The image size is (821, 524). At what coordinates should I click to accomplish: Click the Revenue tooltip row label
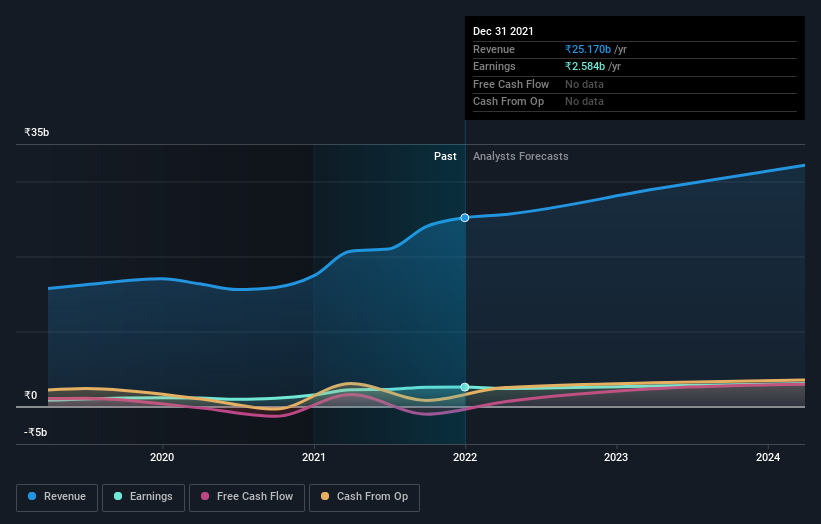point(494,49)
